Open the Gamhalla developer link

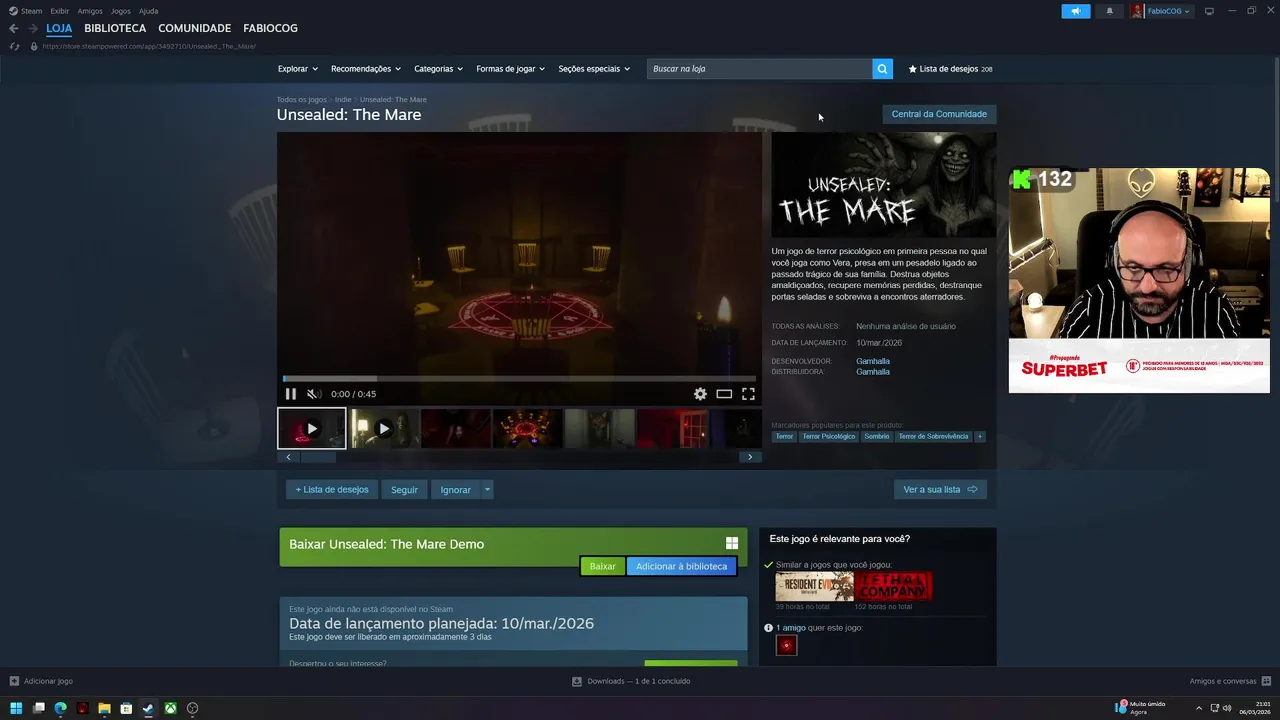pyautogui.click(x=873, y=361)
